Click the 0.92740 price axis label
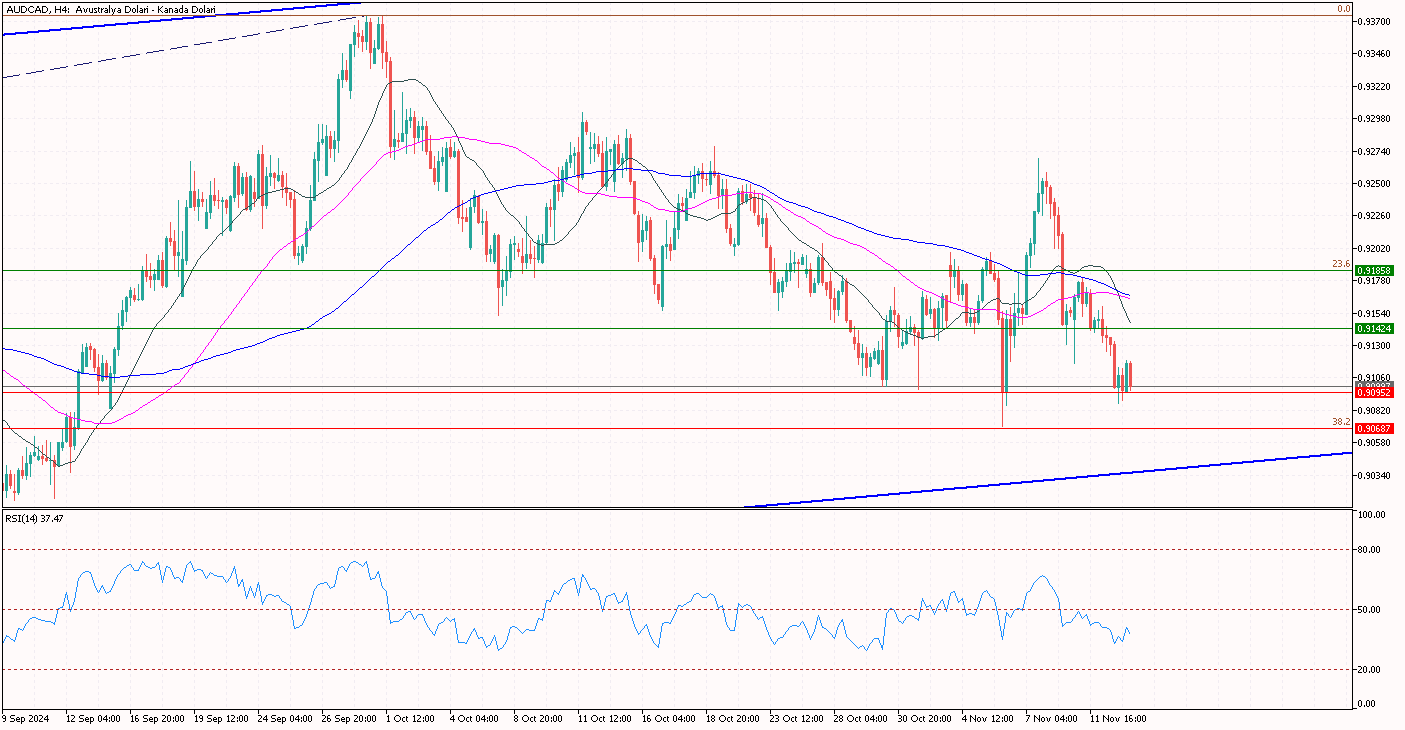1405x730 pixels. (x=1376, y=152)
